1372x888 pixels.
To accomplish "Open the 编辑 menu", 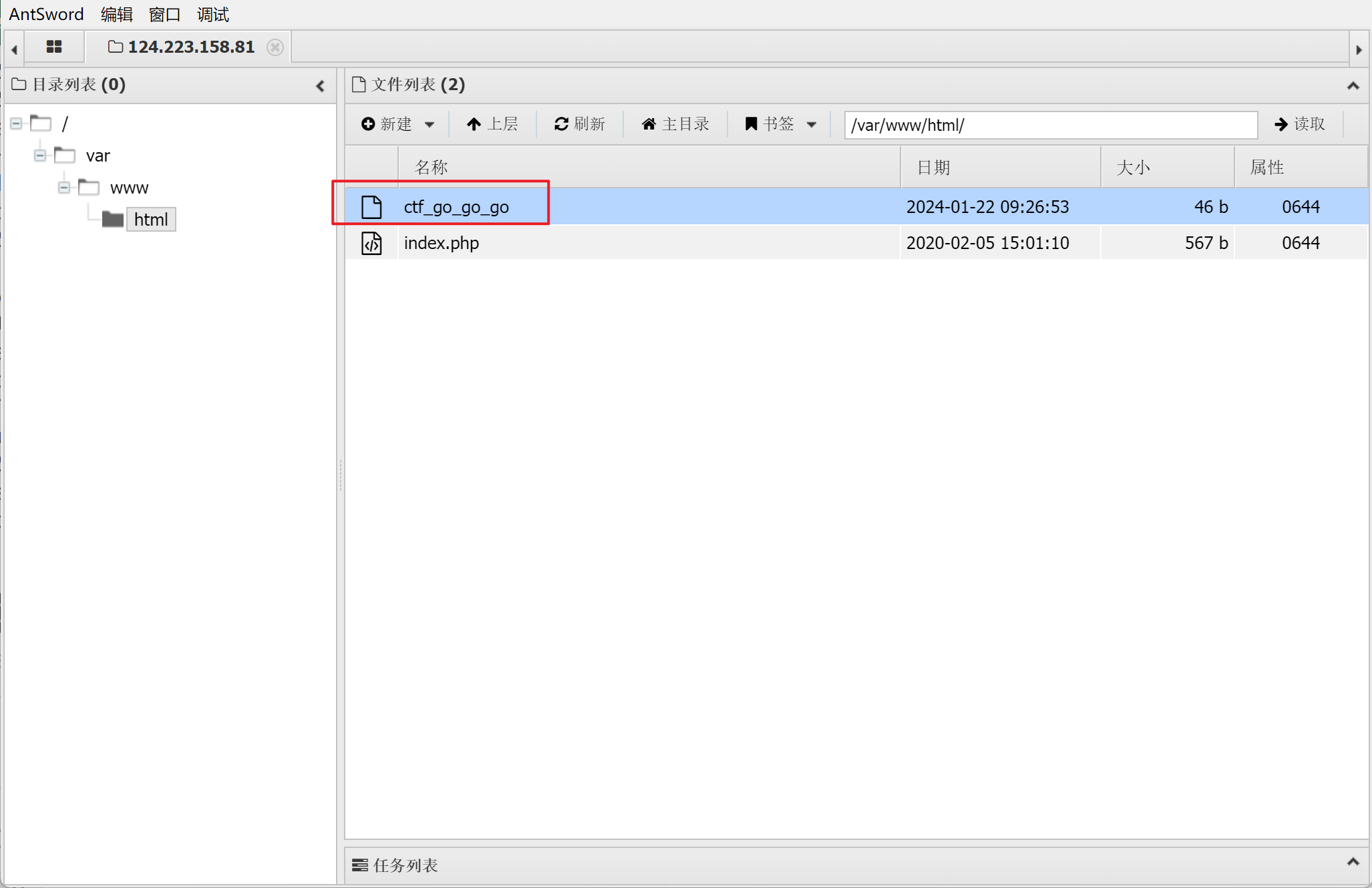I will [x=116, y=14].
